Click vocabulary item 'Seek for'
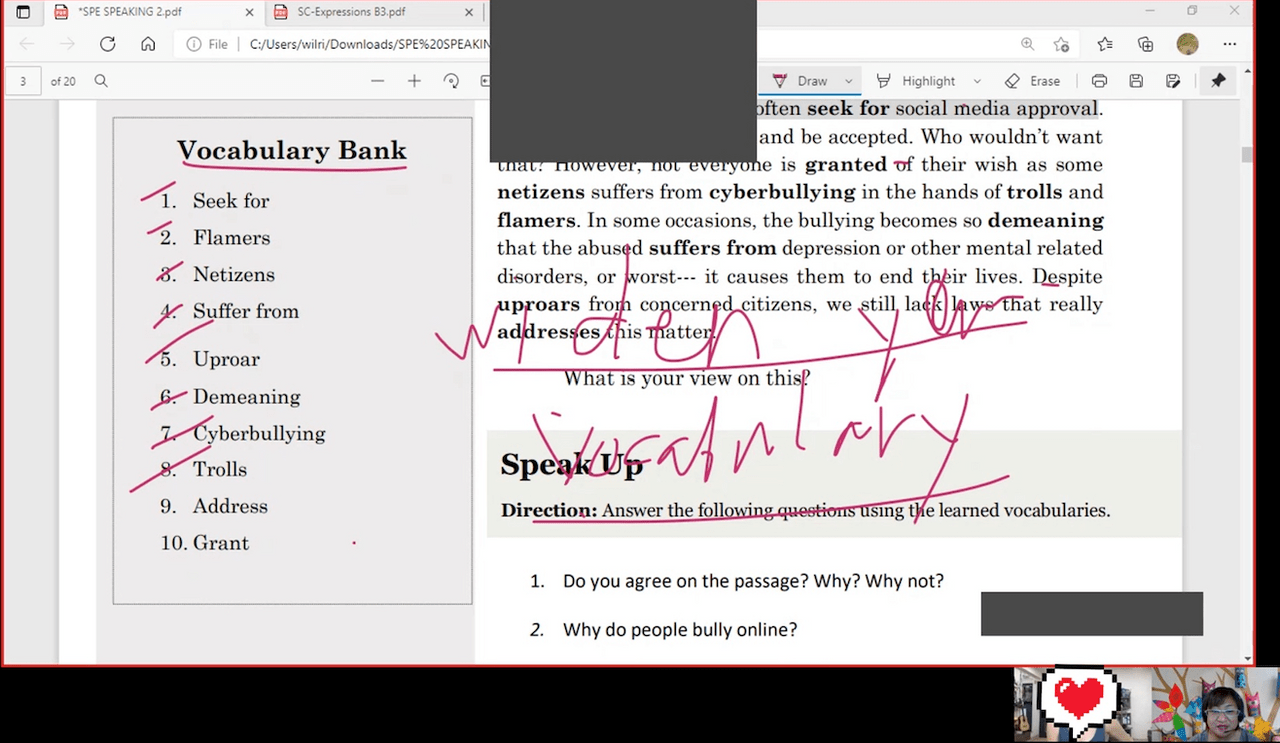 231,201
